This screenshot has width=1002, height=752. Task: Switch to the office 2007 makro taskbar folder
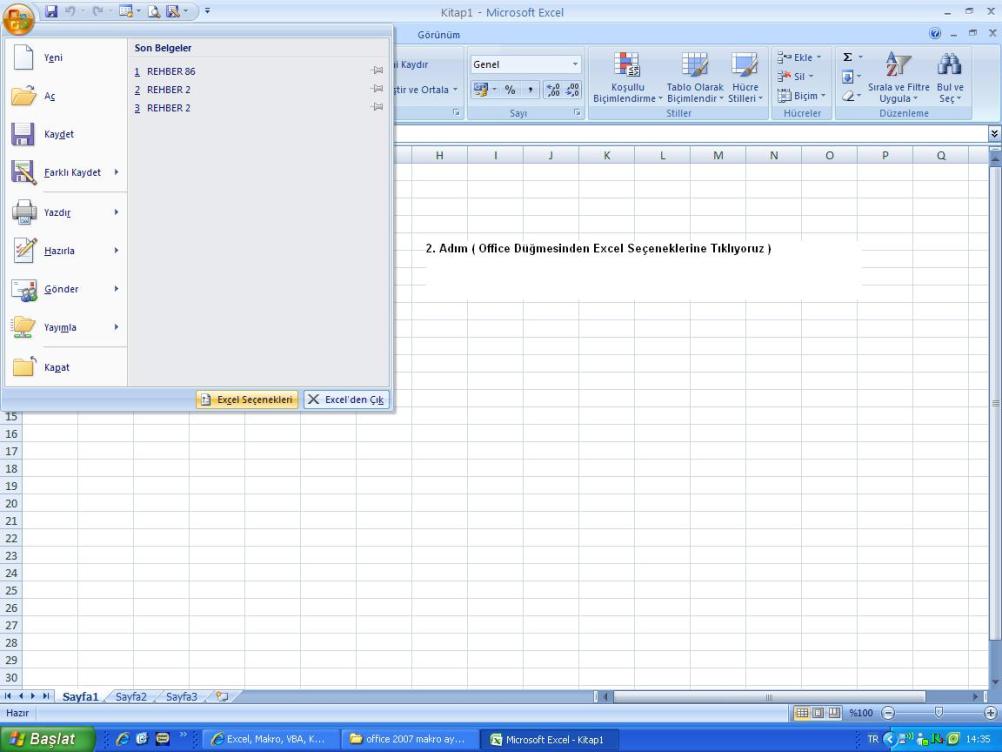408,739
